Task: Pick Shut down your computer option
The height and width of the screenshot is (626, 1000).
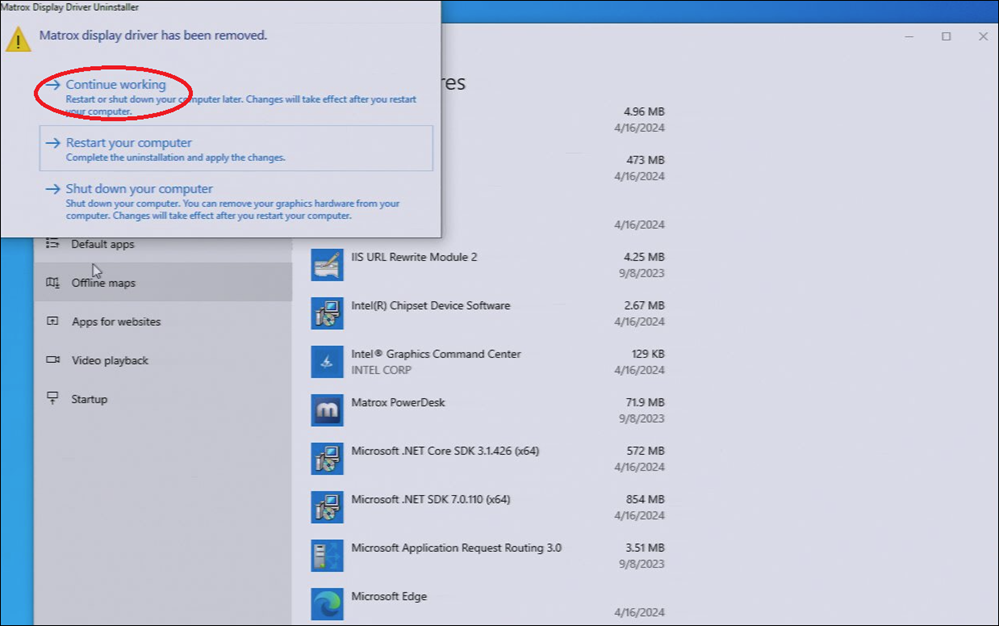Action: (x=139, y=189)
